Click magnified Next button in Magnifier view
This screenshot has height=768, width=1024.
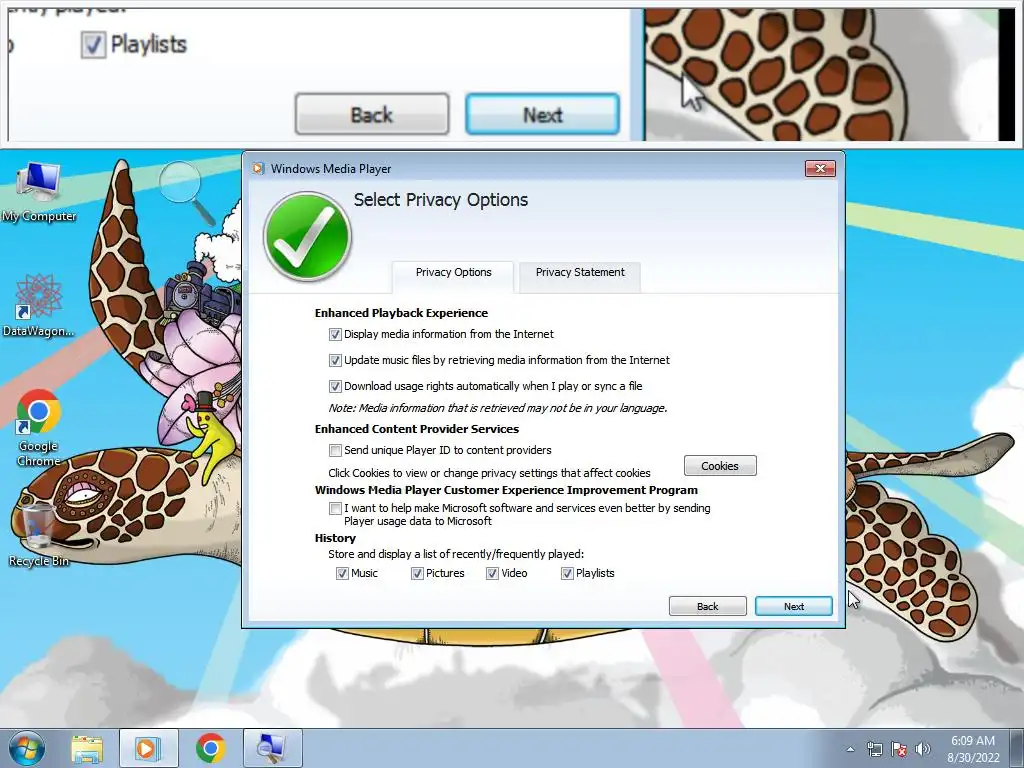pyautogui.click(x=542, y=114)
